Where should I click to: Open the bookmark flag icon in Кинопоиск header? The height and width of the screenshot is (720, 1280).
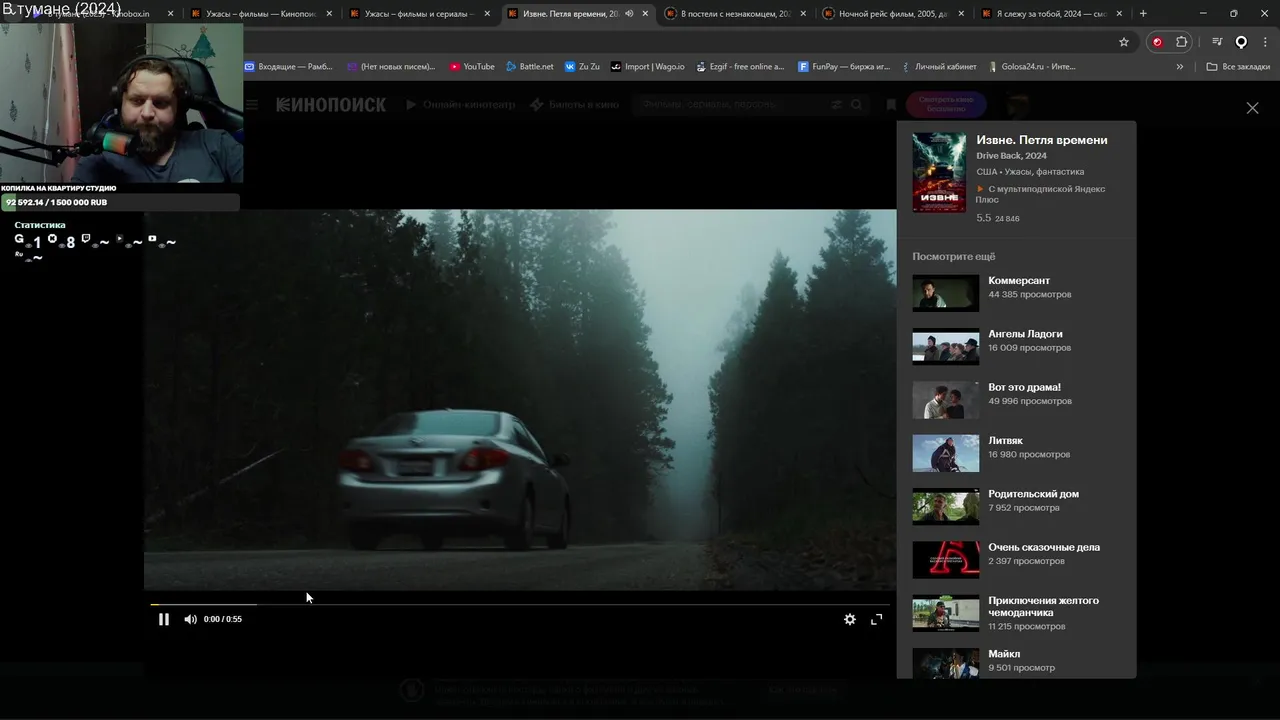[891, 105]
